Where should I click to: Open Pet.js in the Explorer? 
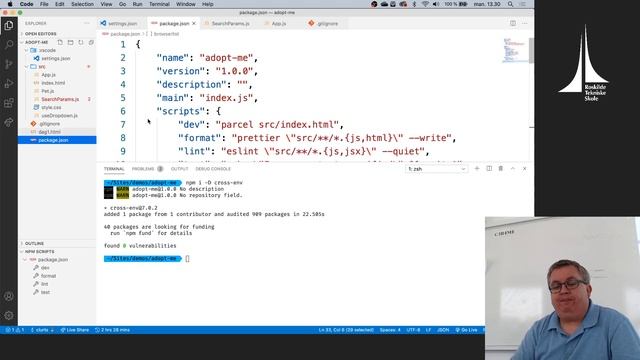pyautogui.click(x=47, y=91)
